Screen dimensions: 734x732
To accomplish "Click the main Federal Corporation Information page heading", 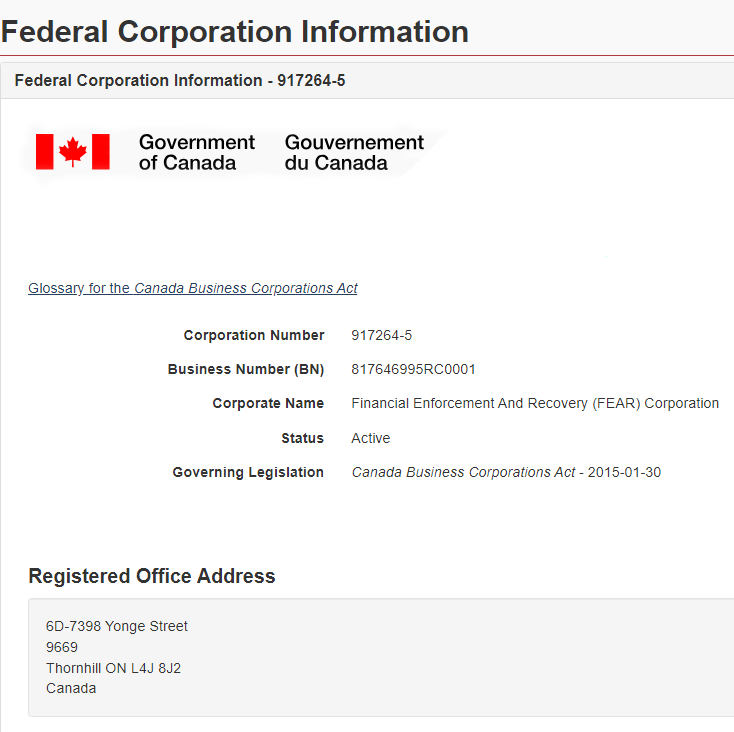I will pos(235,31).
